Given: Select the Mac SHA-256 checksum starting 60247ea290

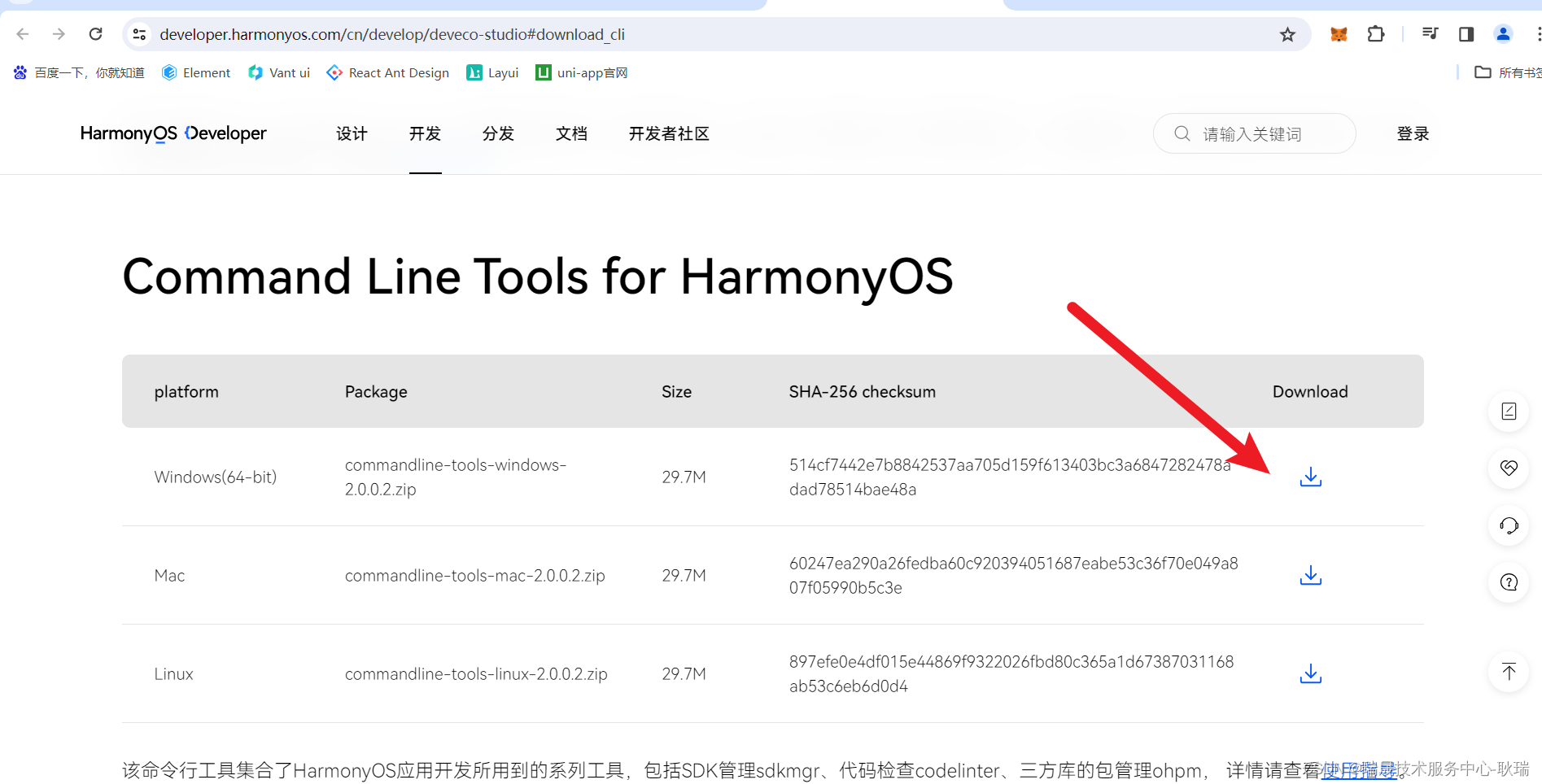Looking at the screenshot, I should pos(1013,575).
